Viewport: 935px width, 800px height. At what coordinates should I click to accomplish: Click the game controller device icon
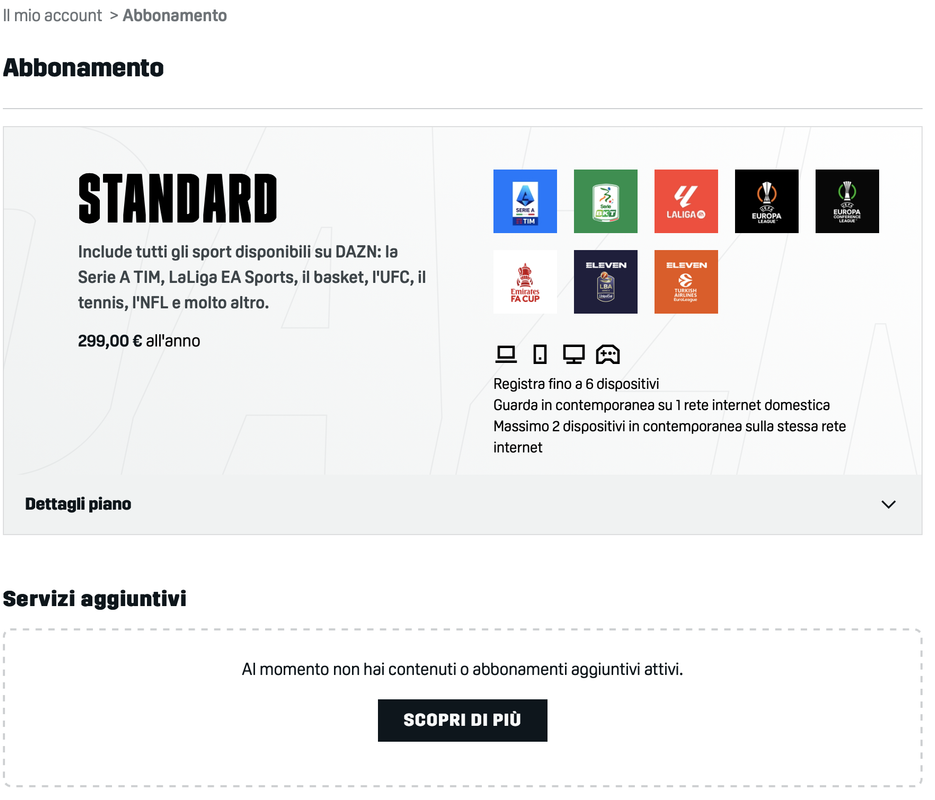coord(608,354)
